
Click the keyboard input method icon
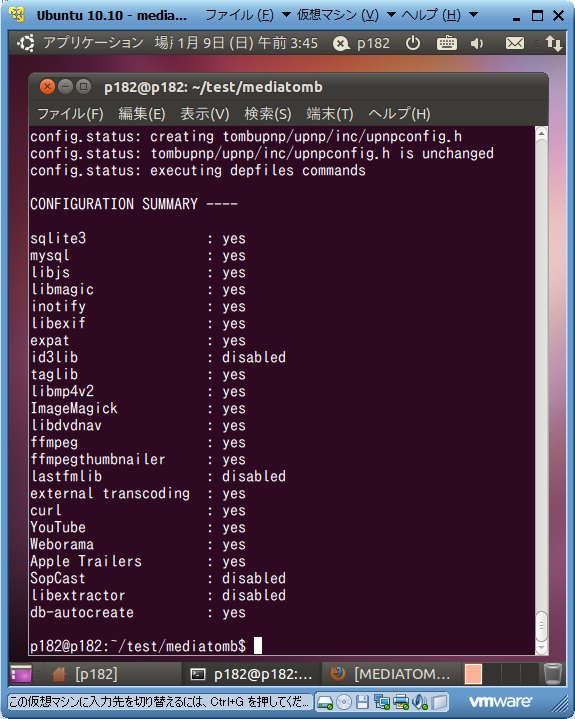(446, 43)
